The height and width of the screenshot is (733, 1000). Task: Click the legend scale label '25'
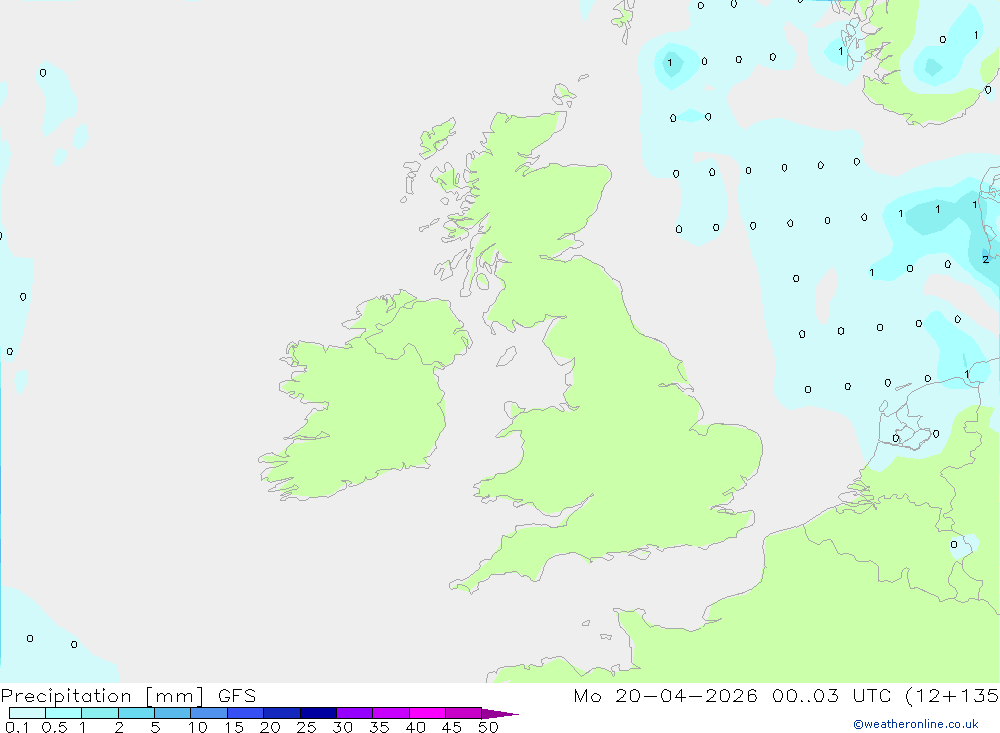click(x=307, y=727)
